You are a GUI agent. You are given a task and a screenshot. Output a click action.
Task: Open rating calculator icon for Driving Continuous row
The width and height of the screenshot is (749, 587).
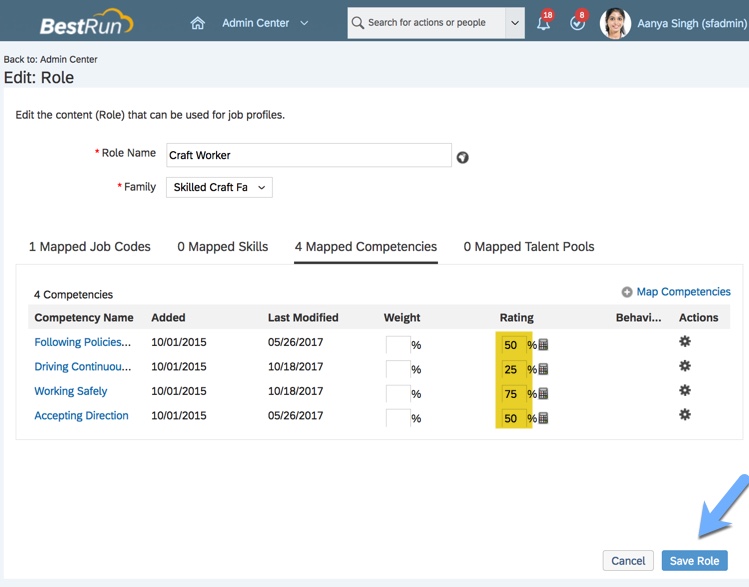point(543,369)
